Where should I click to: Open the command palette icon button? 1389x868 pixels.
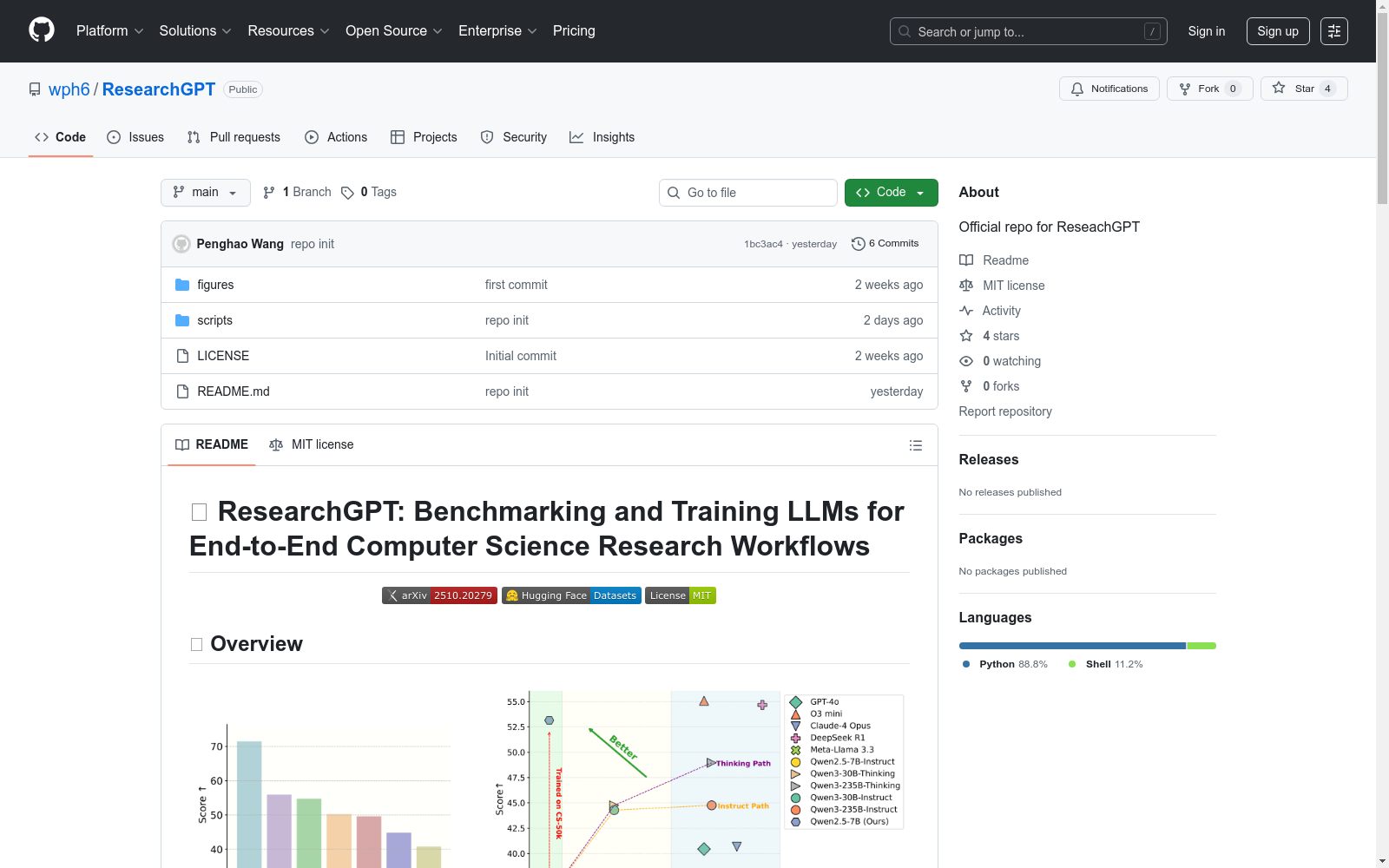1334,31
